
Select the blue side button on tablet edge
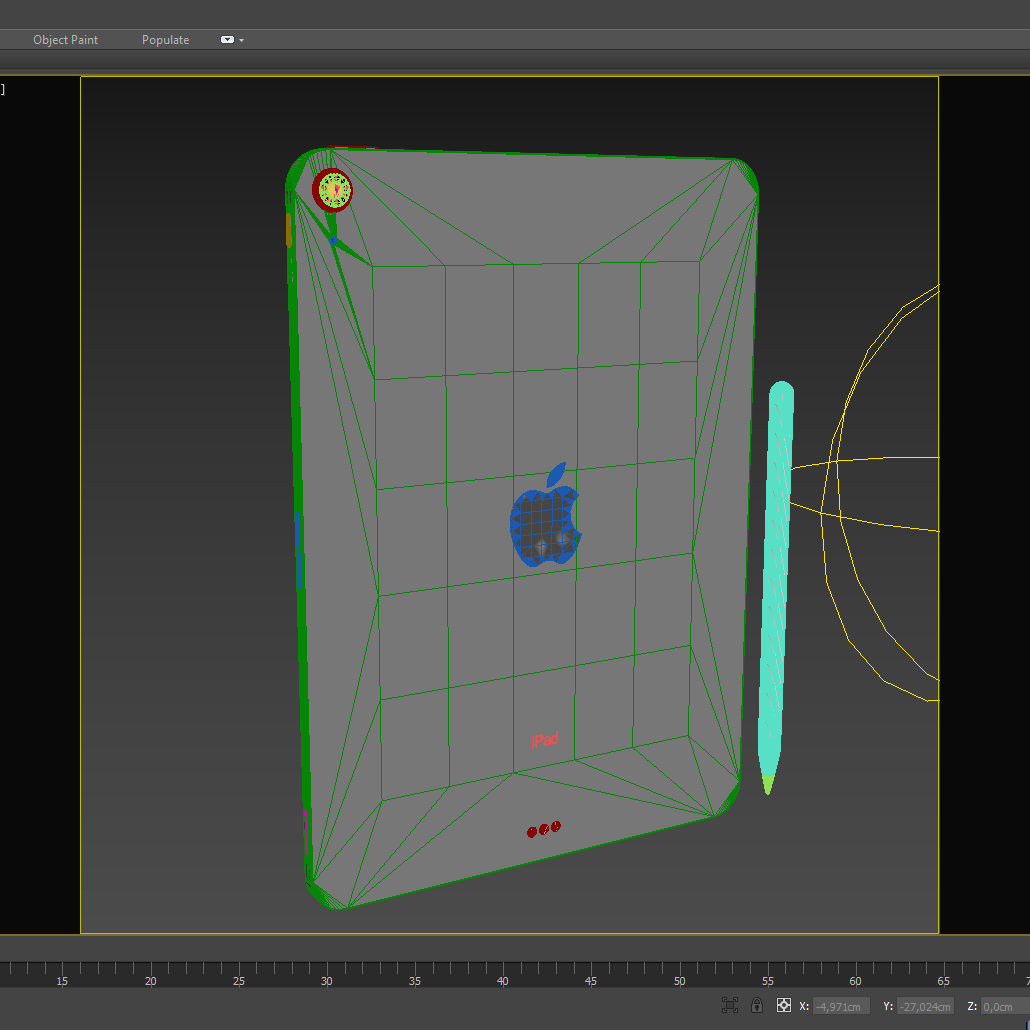[x=298, y=550]
